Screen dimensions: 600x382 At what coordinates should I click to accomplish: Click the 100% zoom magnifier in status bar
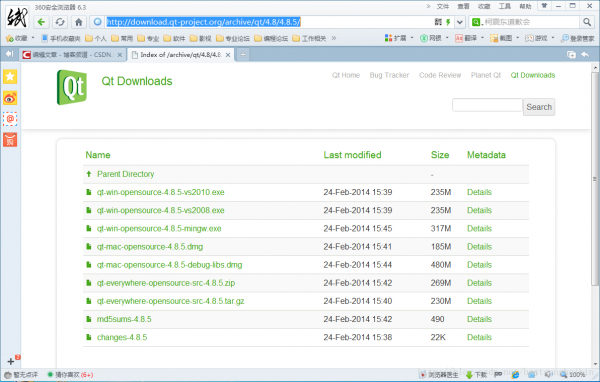(x=572, y=374)
